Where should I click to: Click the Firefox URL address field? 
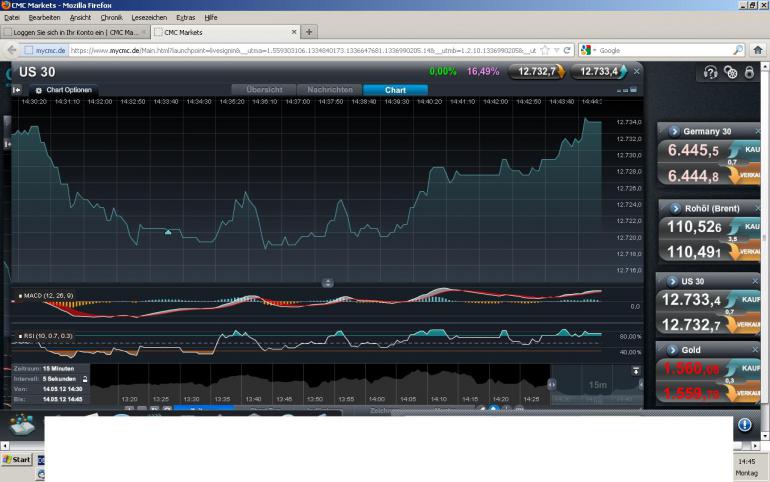[x=302, y=50]
